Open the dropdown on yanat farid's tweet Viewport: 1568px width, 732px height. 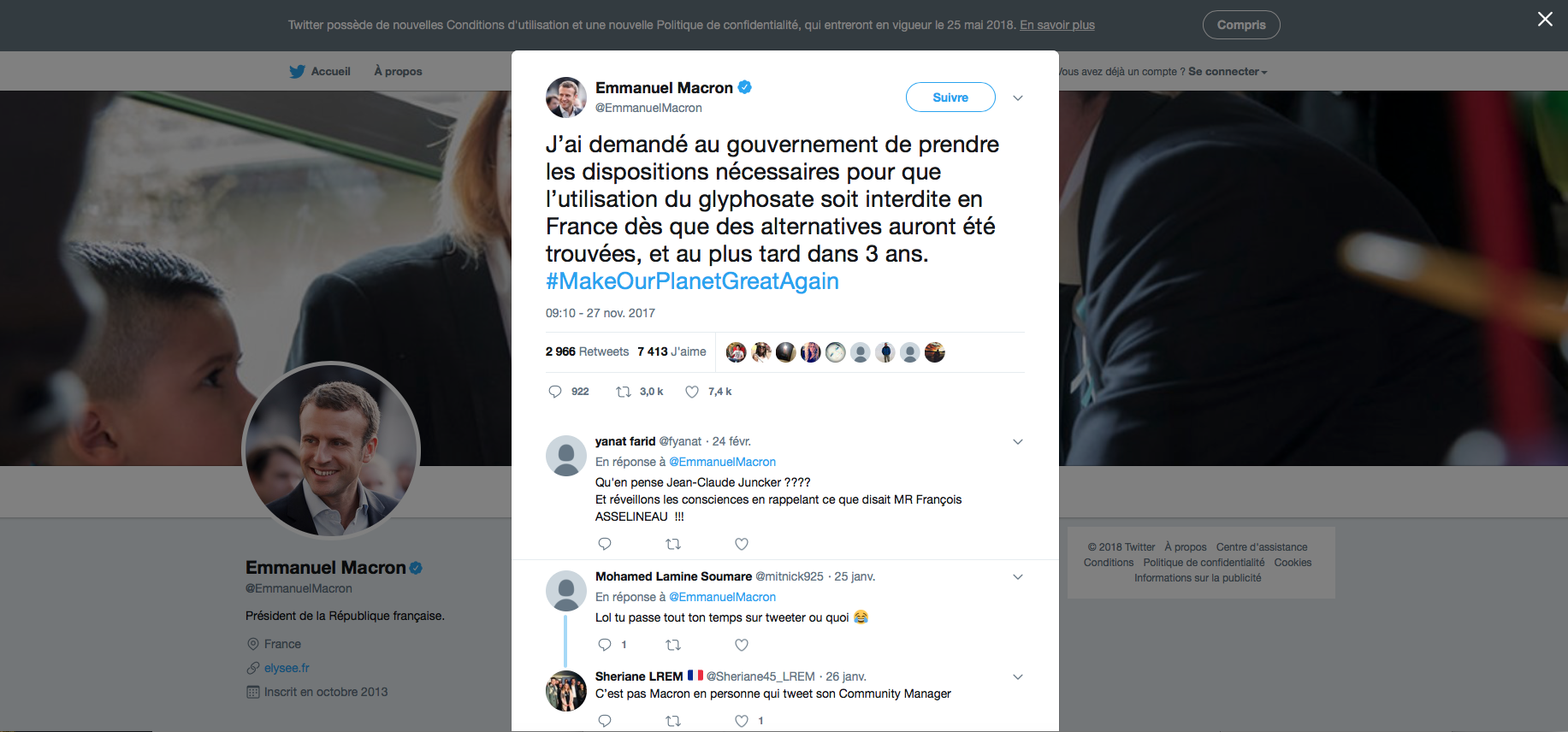(1018, 442)
